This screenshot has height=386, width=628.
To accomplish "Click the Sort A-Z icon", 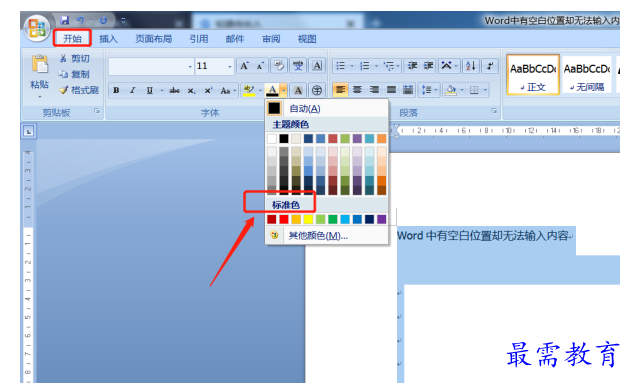I will tap(471, 66).
